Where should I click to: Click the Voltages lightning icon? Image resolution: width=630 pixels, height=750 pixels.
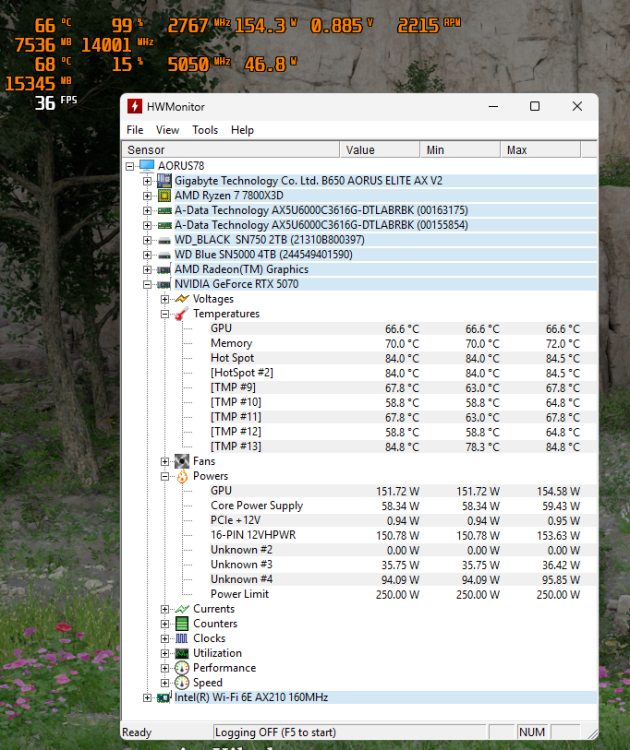click(x=182, y=299)
